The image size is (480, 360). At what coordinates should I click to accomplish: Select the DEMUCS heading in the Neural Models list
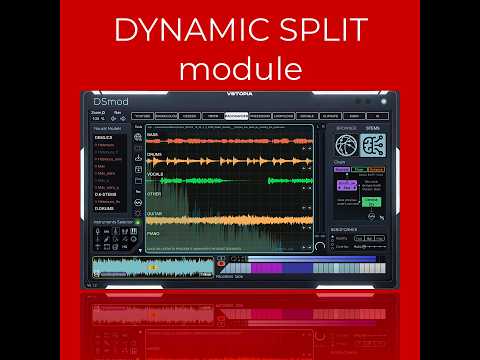tap(103, 138)
